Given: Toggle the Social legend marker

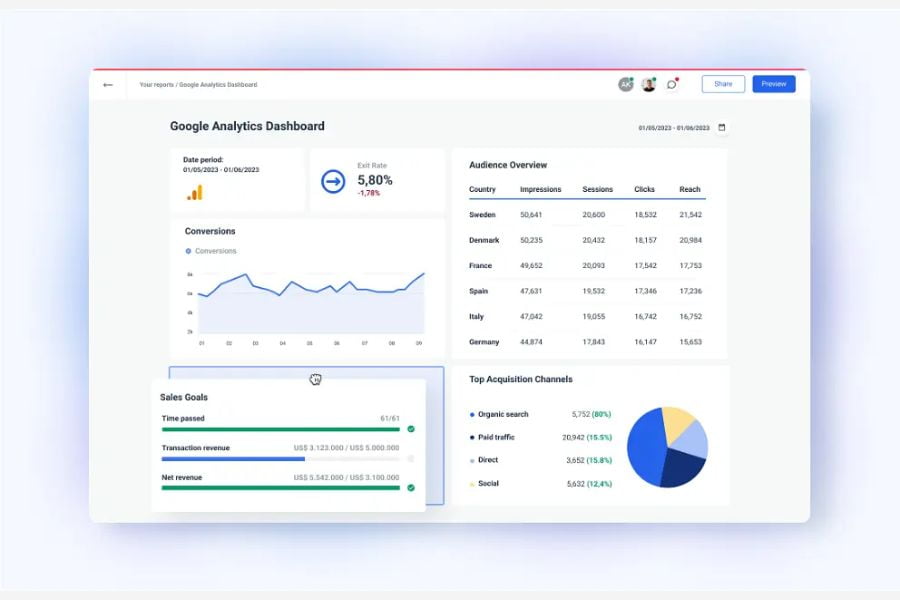Looking at the screenshot, I should point(473,483).
